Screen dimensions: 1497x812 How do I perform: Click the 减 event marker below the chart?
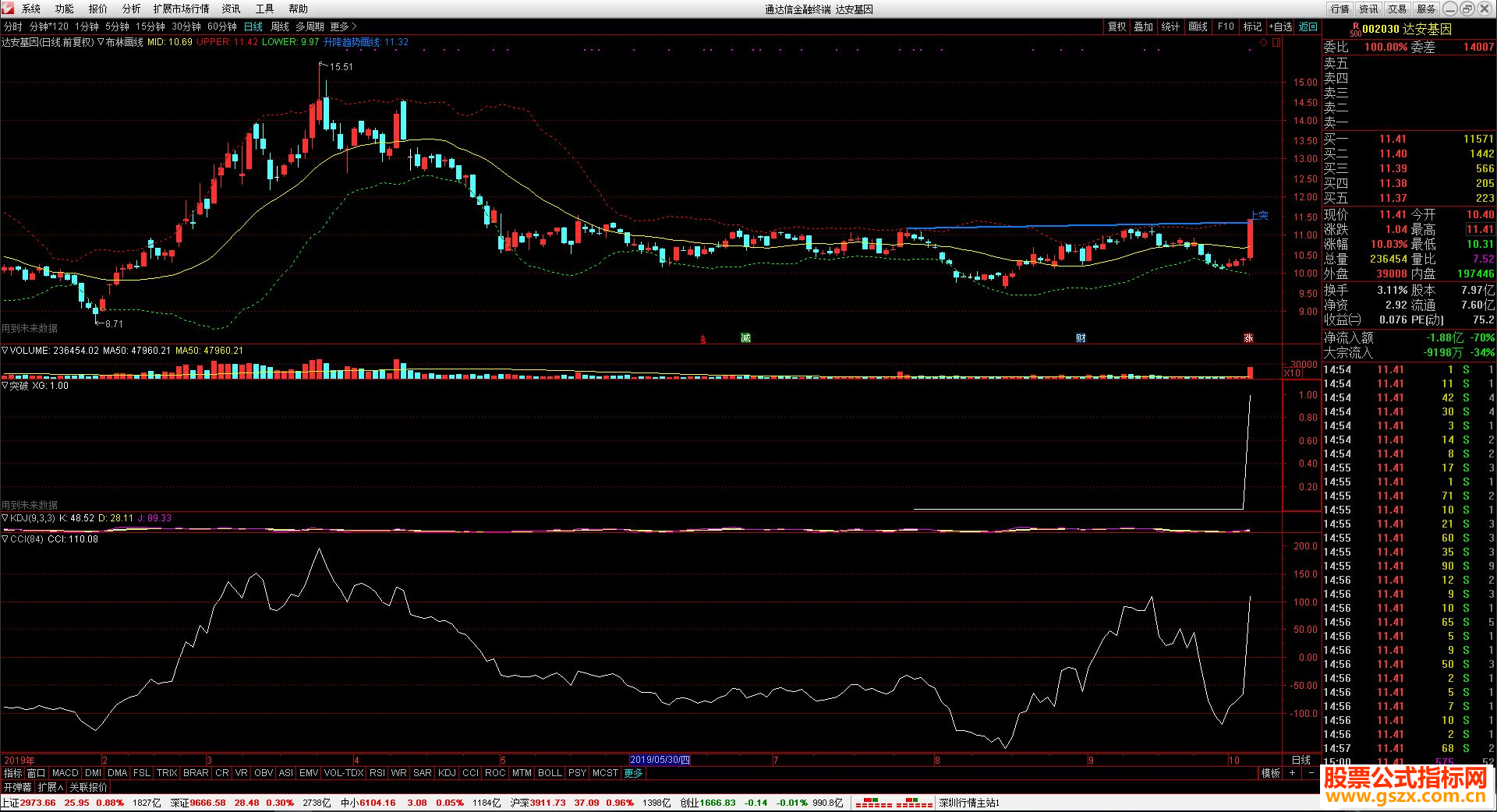pyautogui.click(x=745, y=338)
